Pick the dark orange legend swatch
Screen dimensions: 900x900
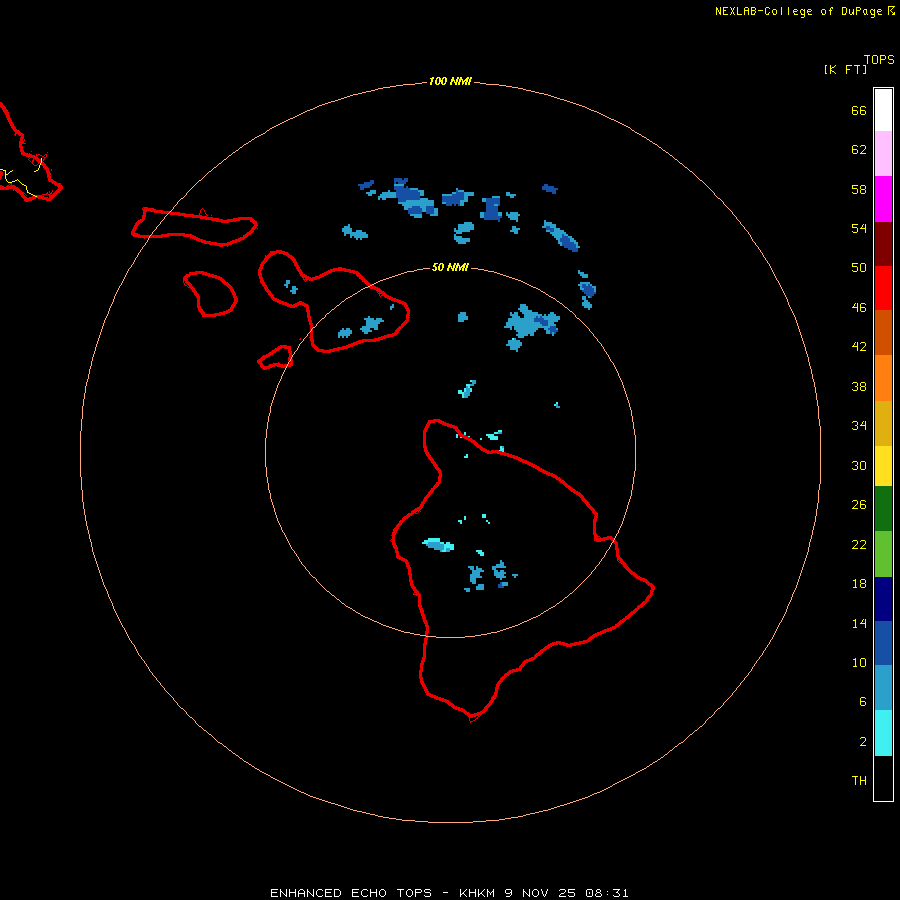point(883,332)
